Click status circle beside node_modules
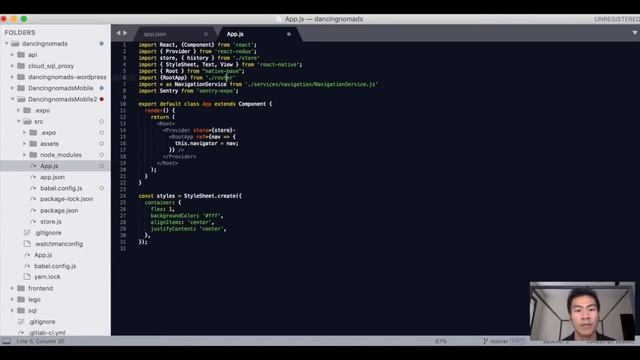The height and width of the screenshot is (360, 640). 102,155
